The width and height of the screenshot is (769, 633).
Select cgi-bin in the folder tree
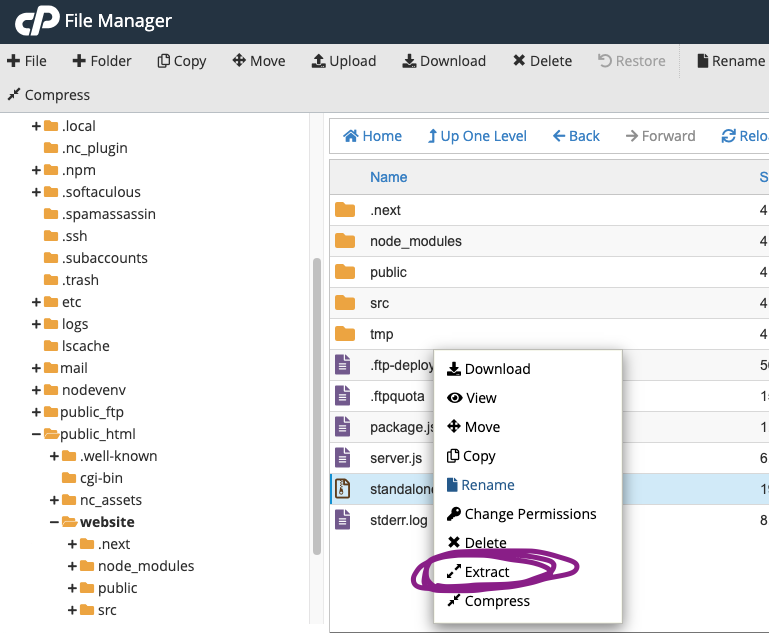101,478
